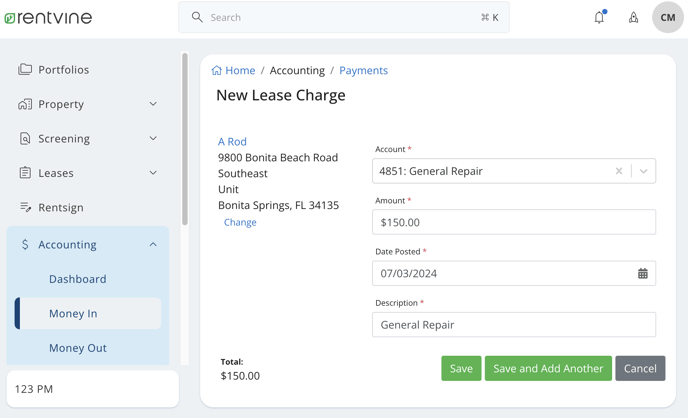Viewport: 688px width, 418px height.
Task: Click the rocket icon in header
Action: [x=633, y=18]
